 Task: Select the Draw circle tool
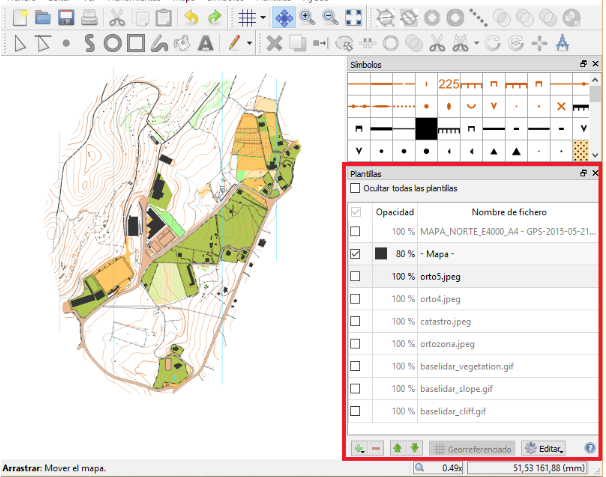pos(112,43)
